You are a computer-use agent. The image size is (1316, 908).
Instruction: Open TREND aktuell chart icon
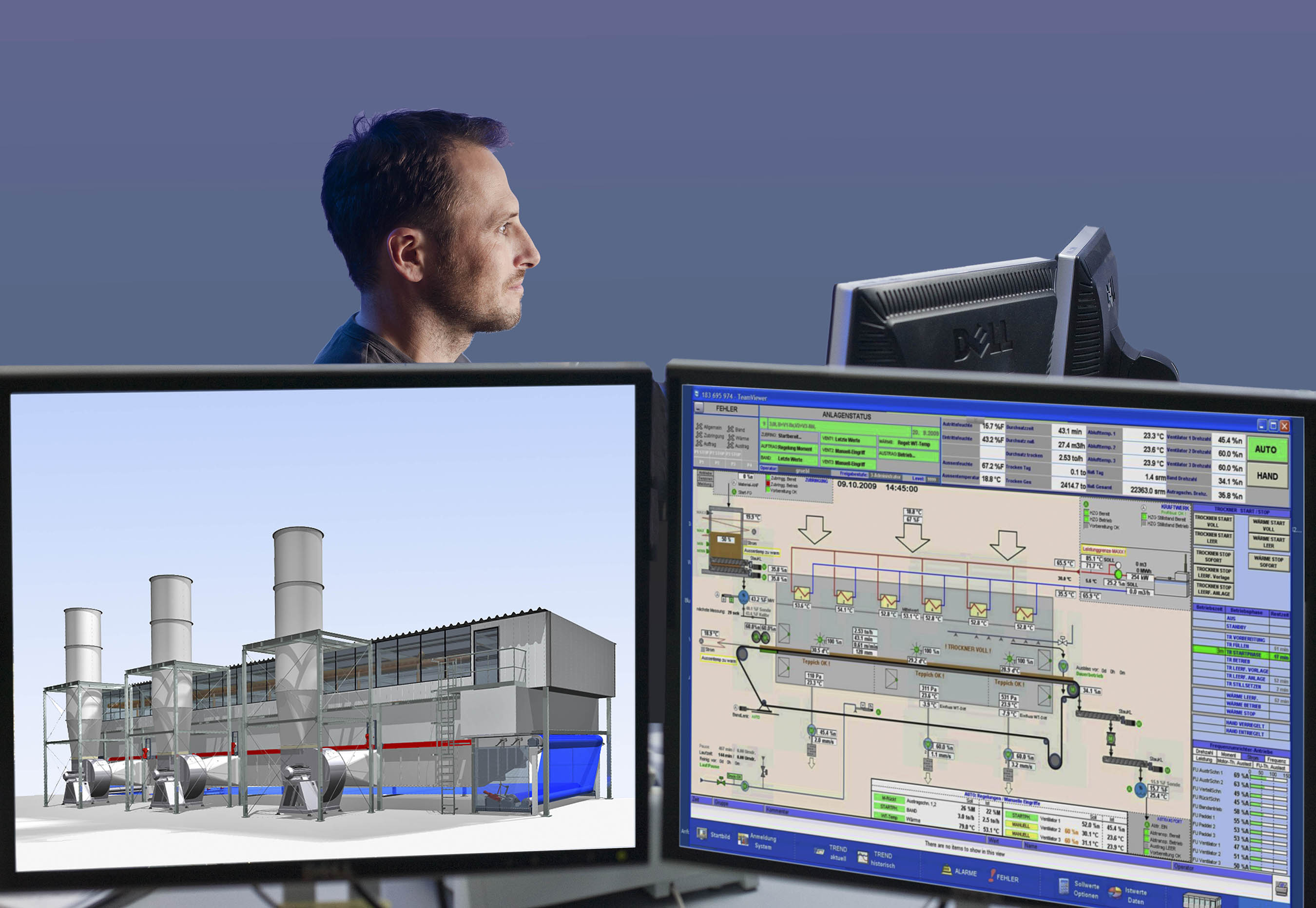[819, 851]
